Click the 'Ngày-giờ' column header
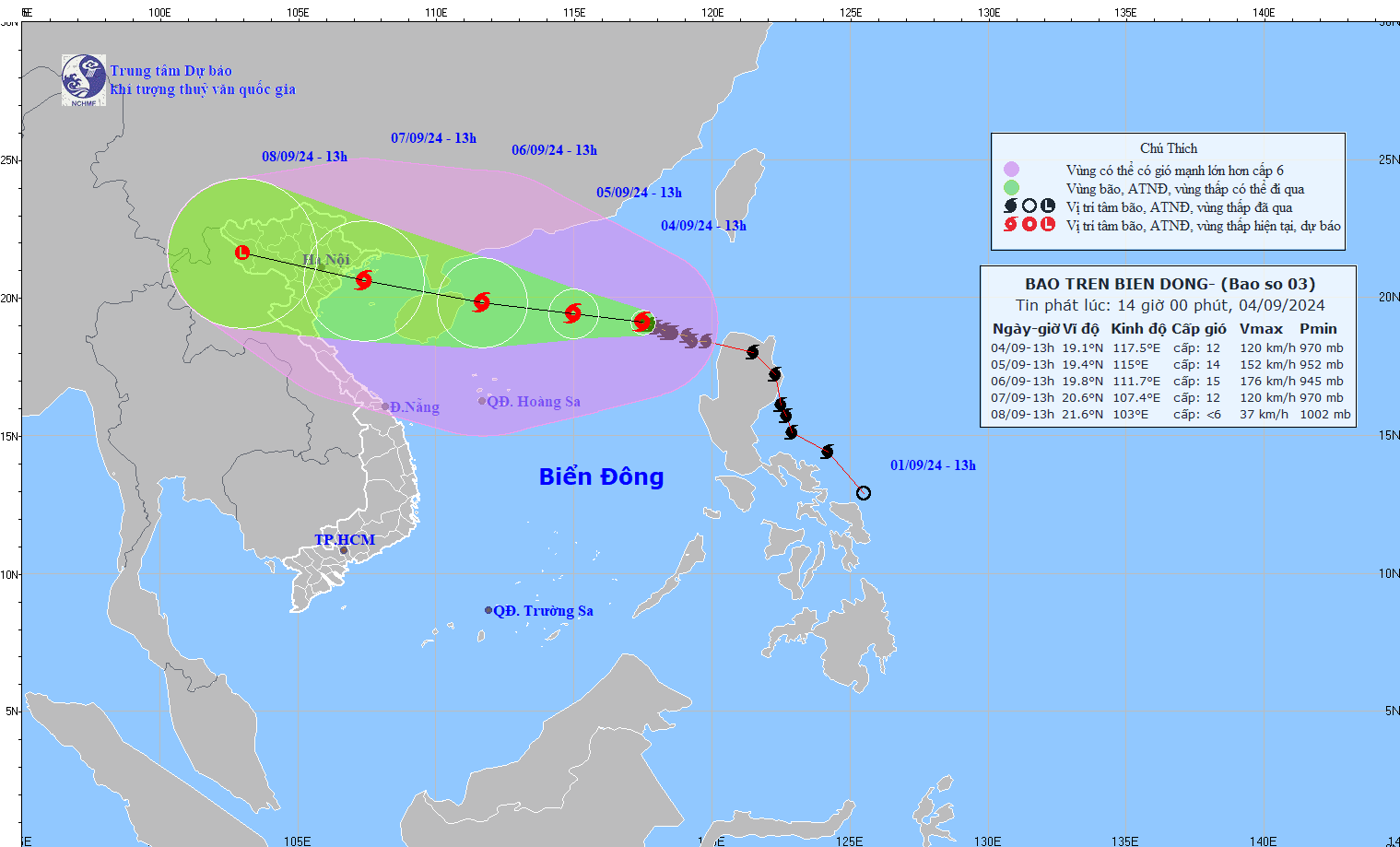The width and height of the screenshot is (1400, 847). click(1026, 329)
